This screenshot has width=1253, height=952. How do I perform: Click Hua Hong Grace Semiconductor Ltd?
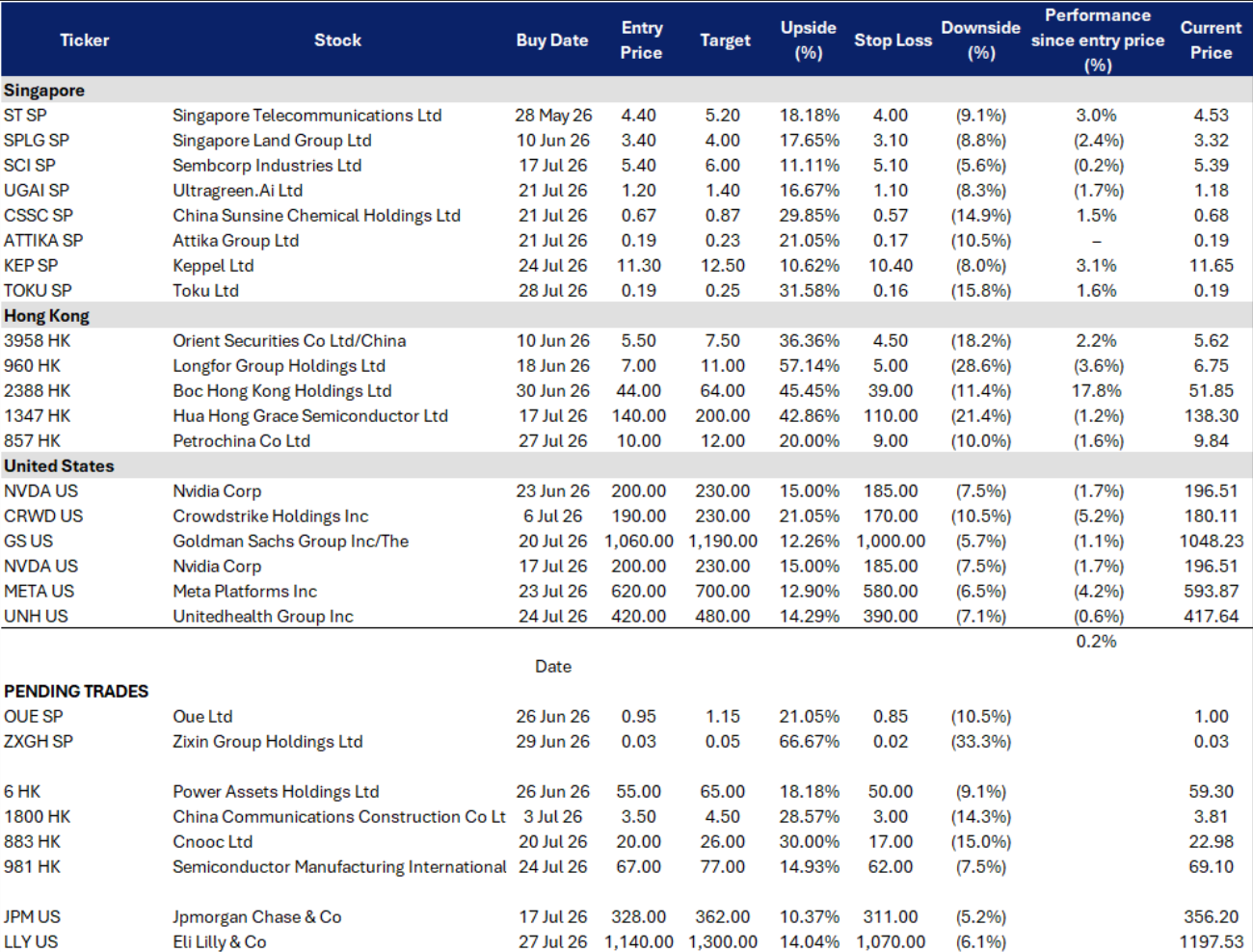point(310,416)
